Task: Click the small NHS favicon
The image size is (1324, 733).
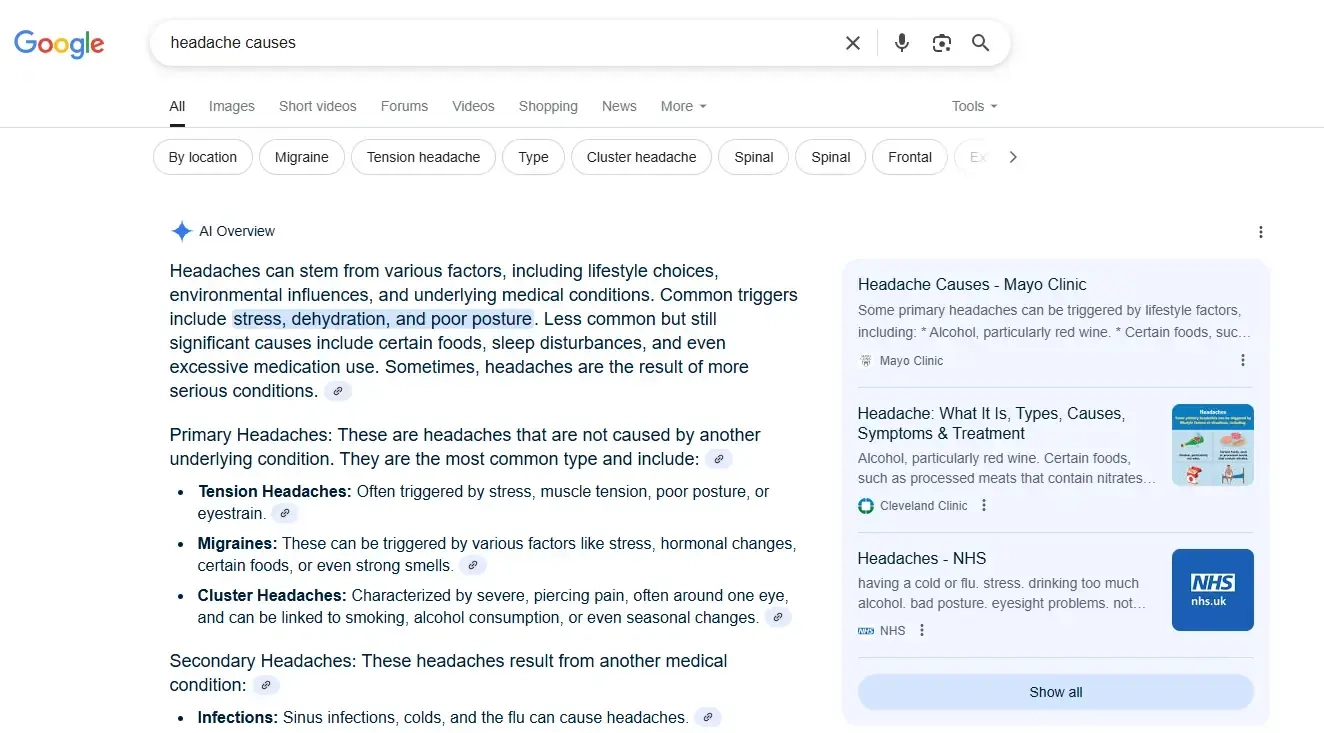Action: (x=866, y=631)
